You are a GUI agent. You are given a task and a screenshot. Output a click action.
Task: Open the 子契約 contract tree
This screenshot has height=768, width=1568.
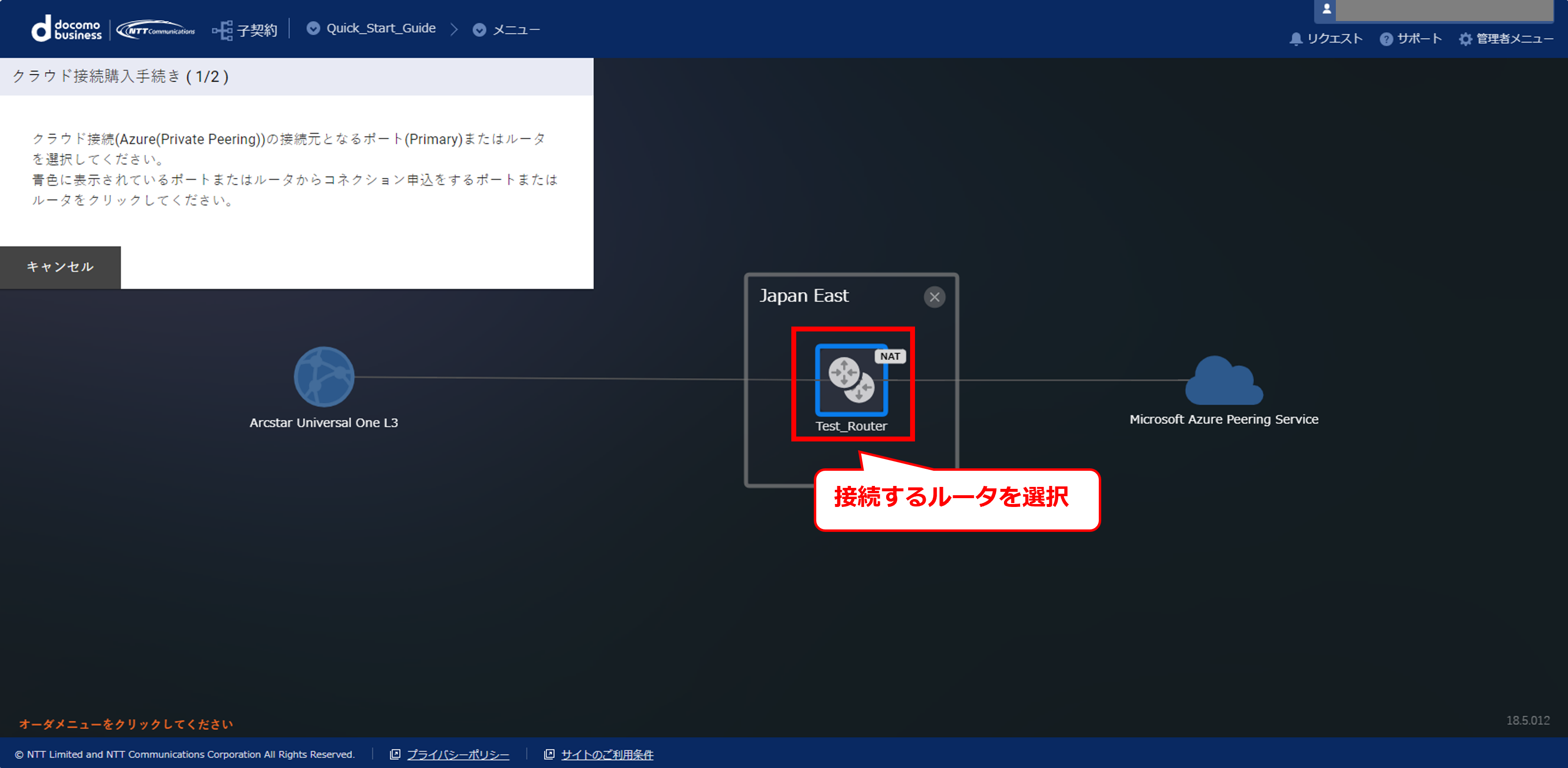(245, 30)
